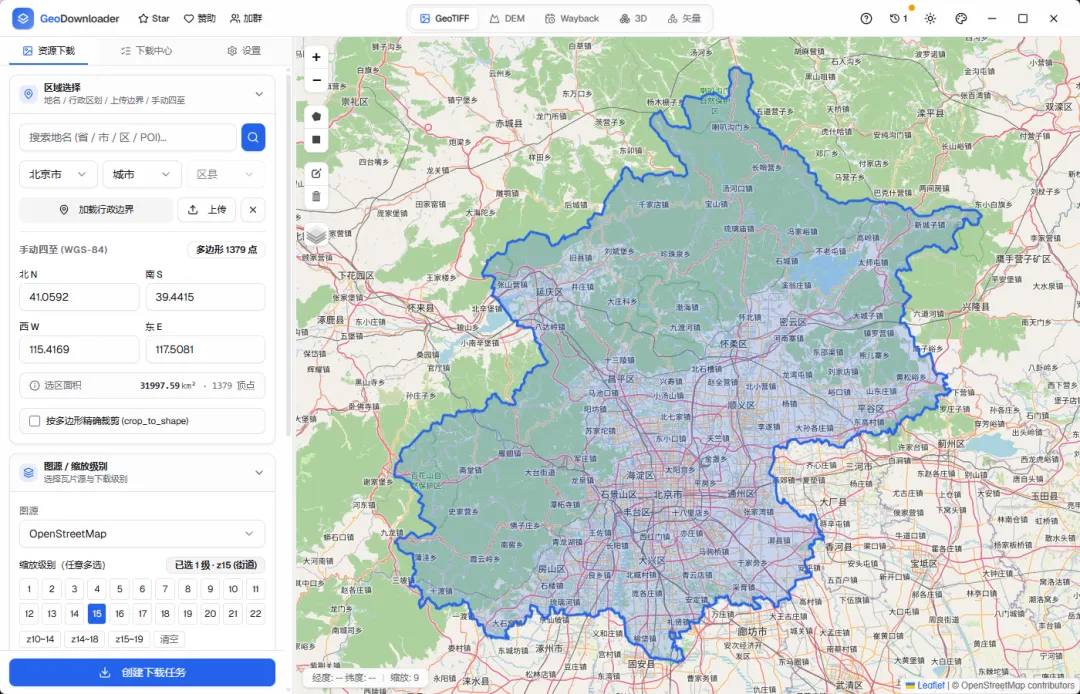This screenshot has width=1080, height=694.
Task: Open the history icon with count 1
Action: pos(898,19)
